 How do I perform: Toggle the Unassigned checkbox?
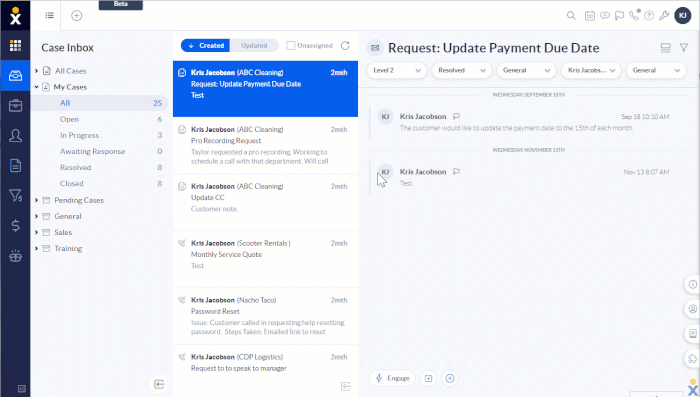click(291, 46)
